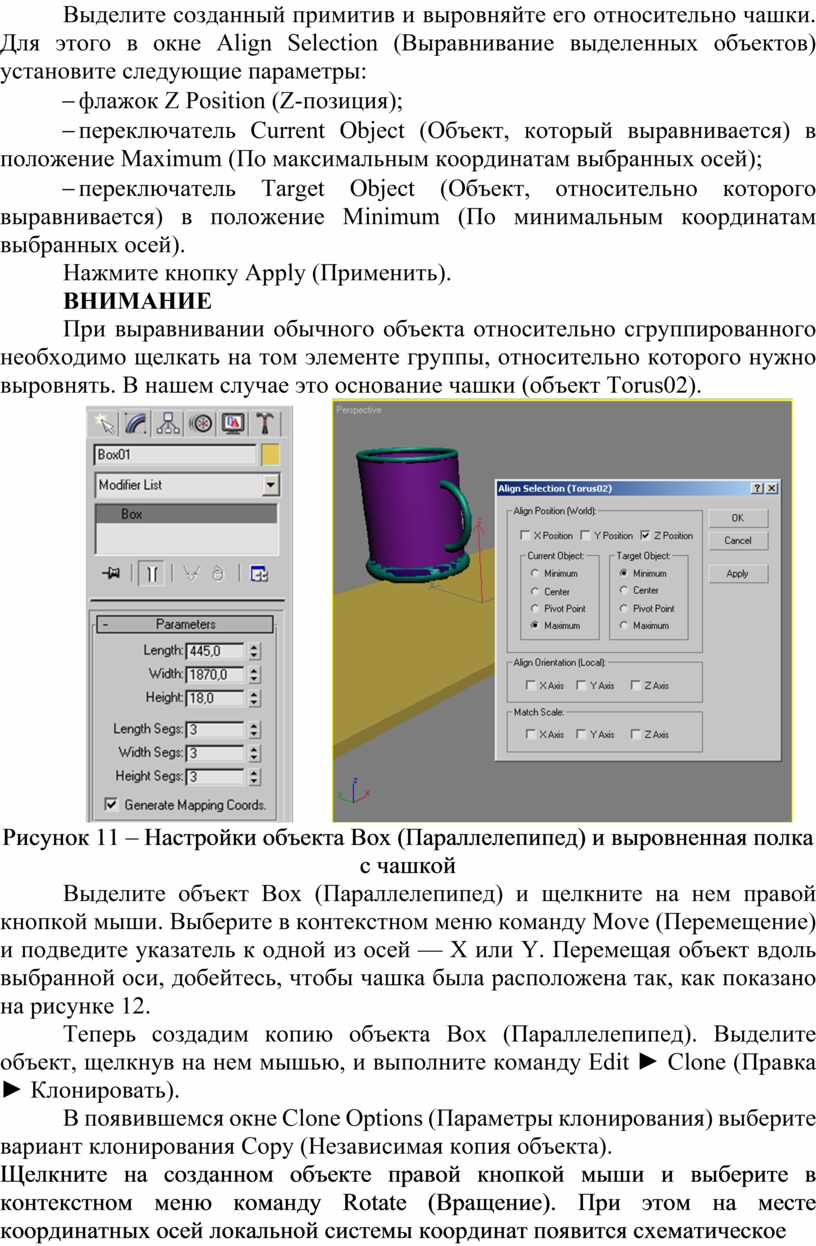Viewport: 816px width, 1246px height.
Task: Click the Box01 object color swatch
Action: point(270,455)
